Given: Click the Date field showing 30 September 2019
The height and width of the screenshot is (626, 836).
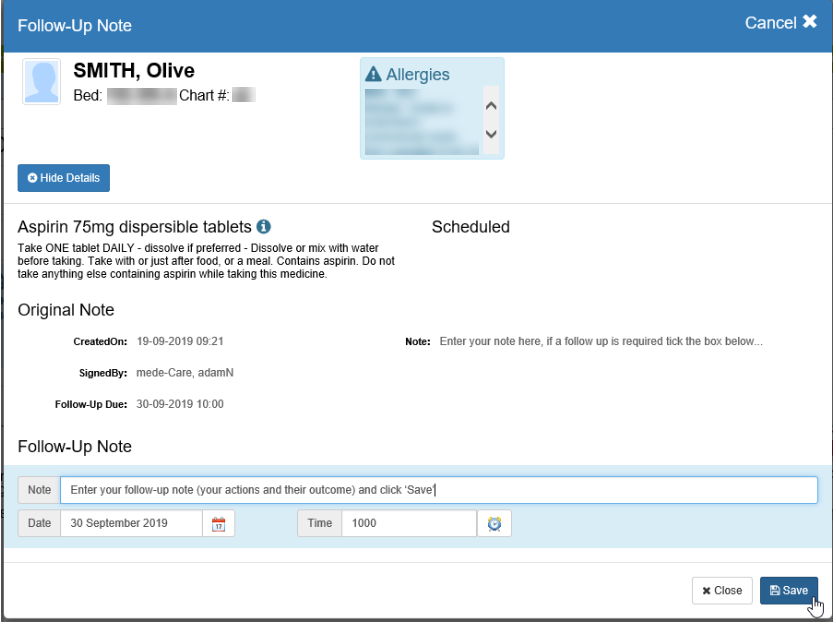Looking at the screenshot, I should [x=131, y=524].
